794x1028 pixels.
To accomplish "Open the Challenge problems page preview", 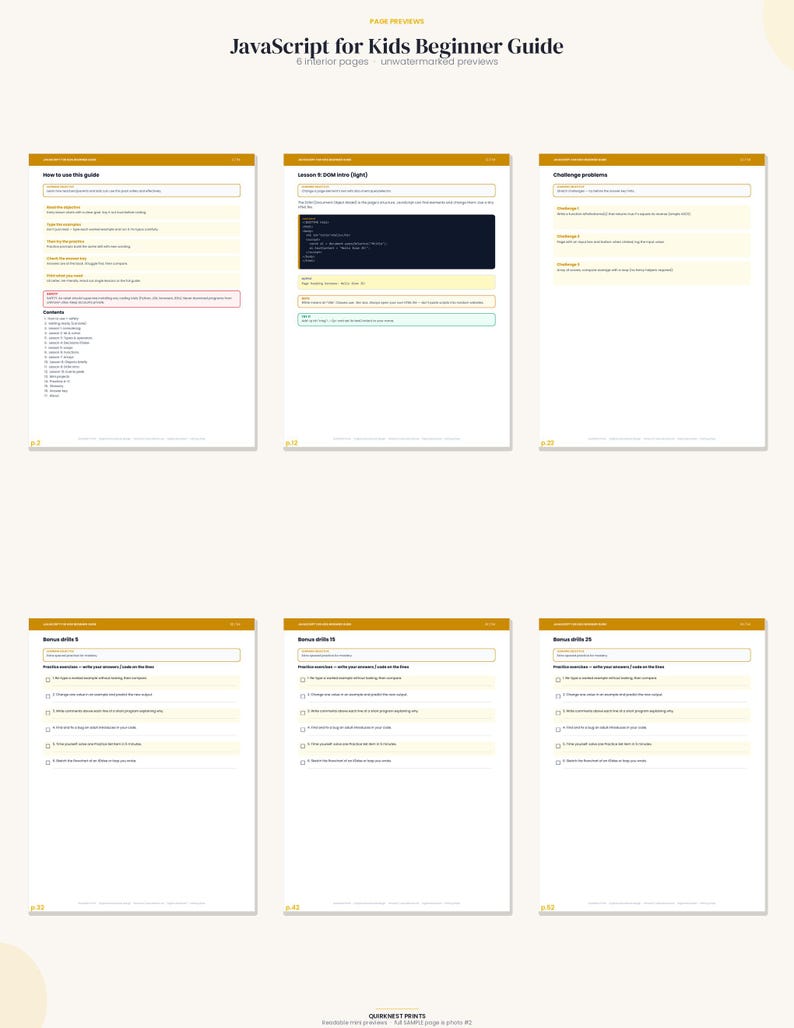I will [652, 301].
